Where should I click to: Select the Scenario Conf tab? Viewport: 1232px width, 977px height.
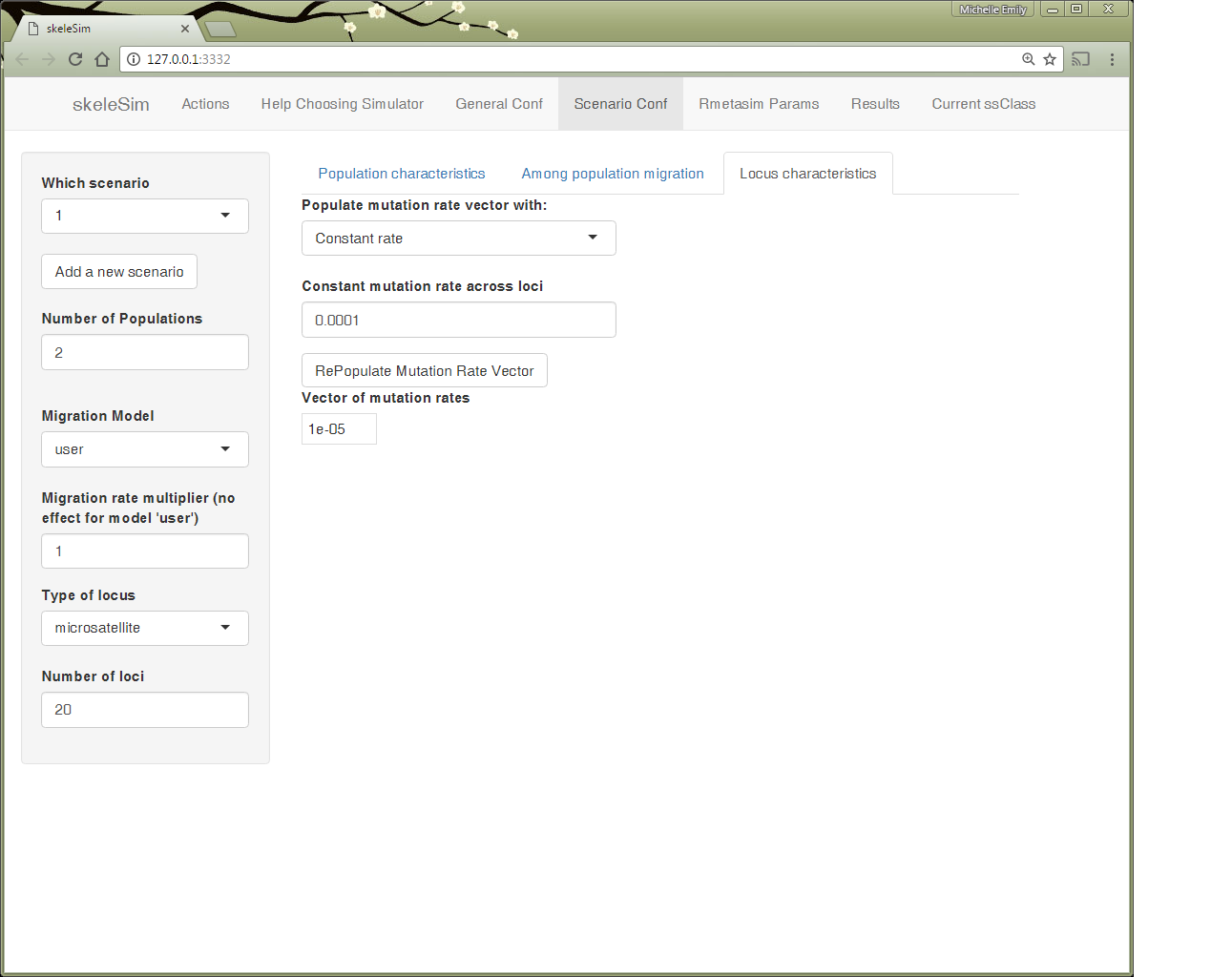(x=620, y=104)
